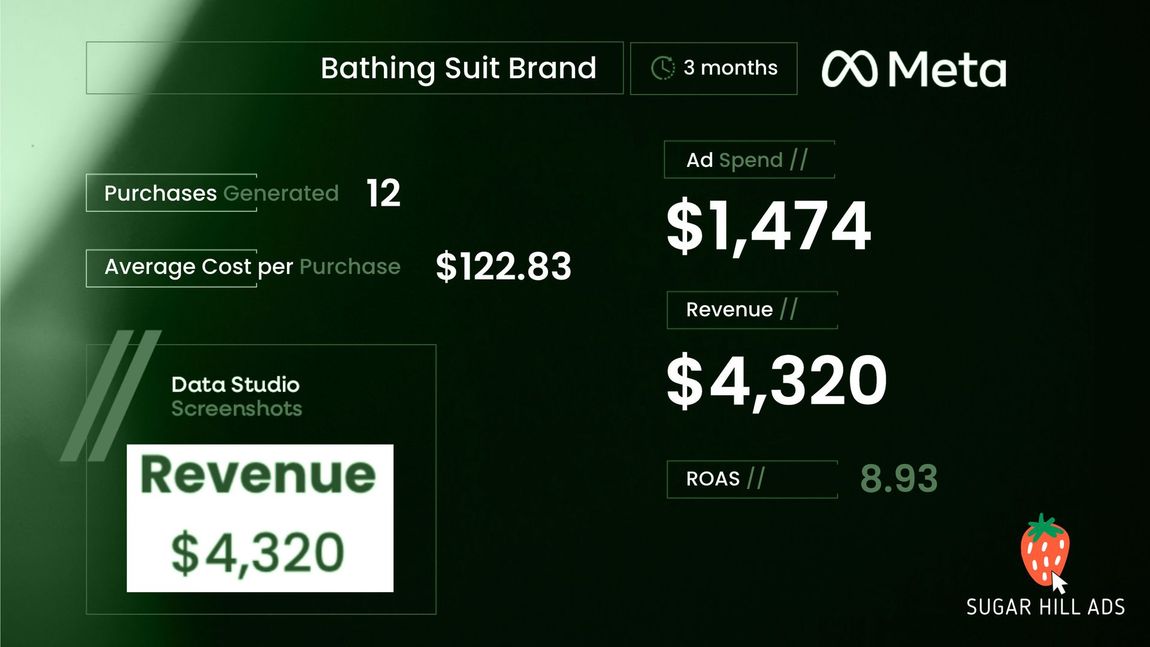Click the Average Cost per Purchase label

coord(252,267)
